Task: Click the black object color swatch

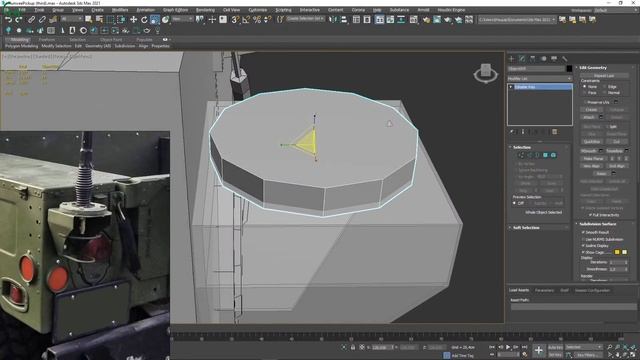Action: [569, 69]
